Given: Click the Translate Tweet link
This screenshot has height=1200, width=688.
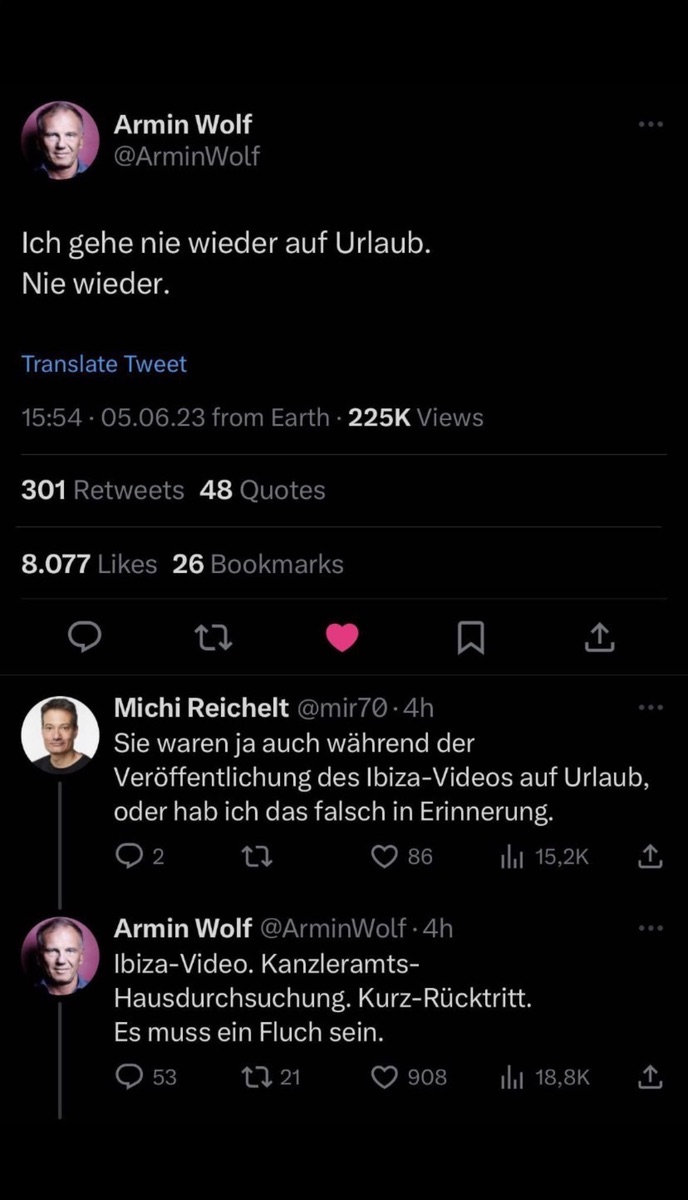Looking at the screenshot, I should tap(104, 364).
